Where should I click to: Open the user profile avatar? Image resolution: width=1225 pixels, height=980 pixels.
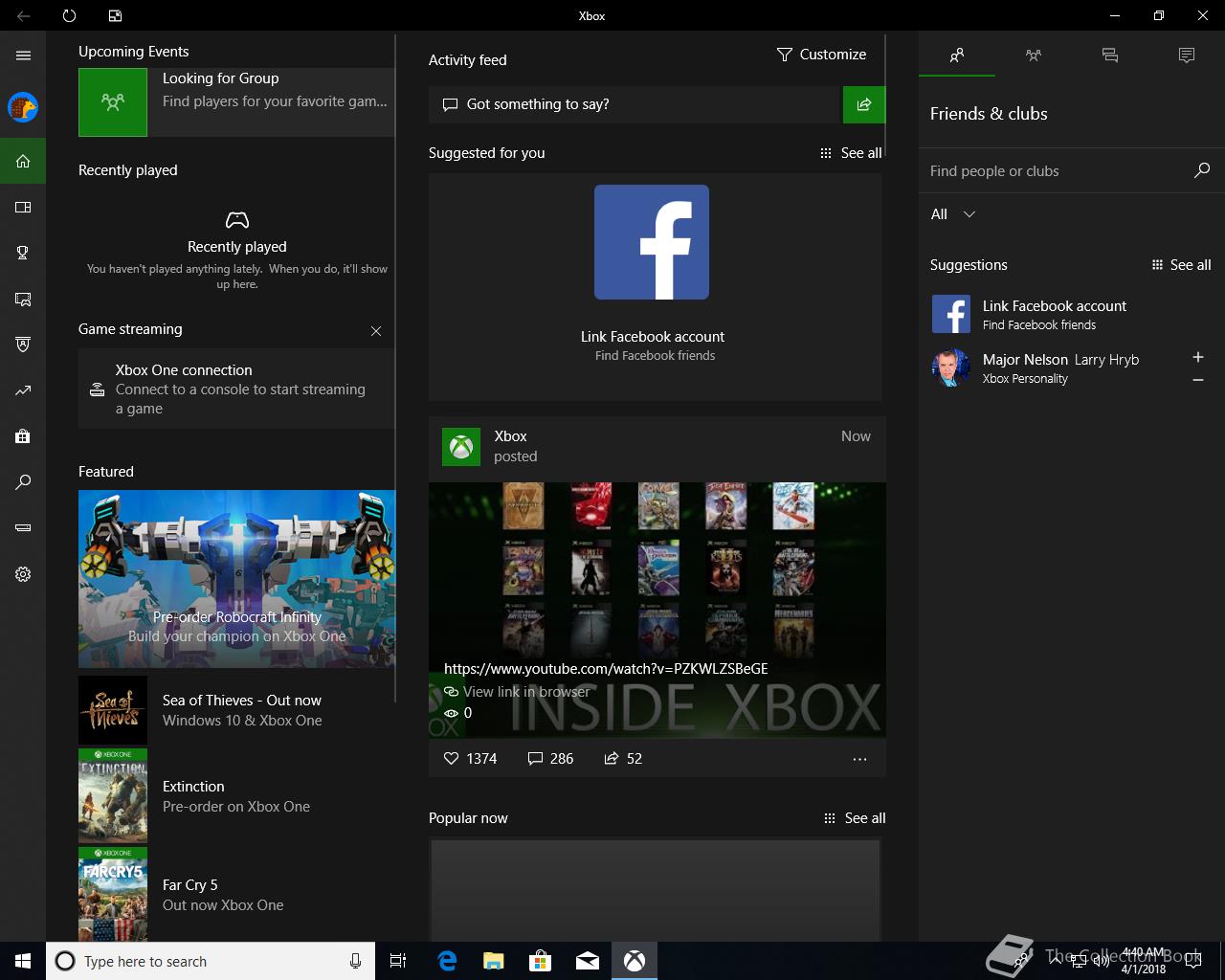[23, 107]
